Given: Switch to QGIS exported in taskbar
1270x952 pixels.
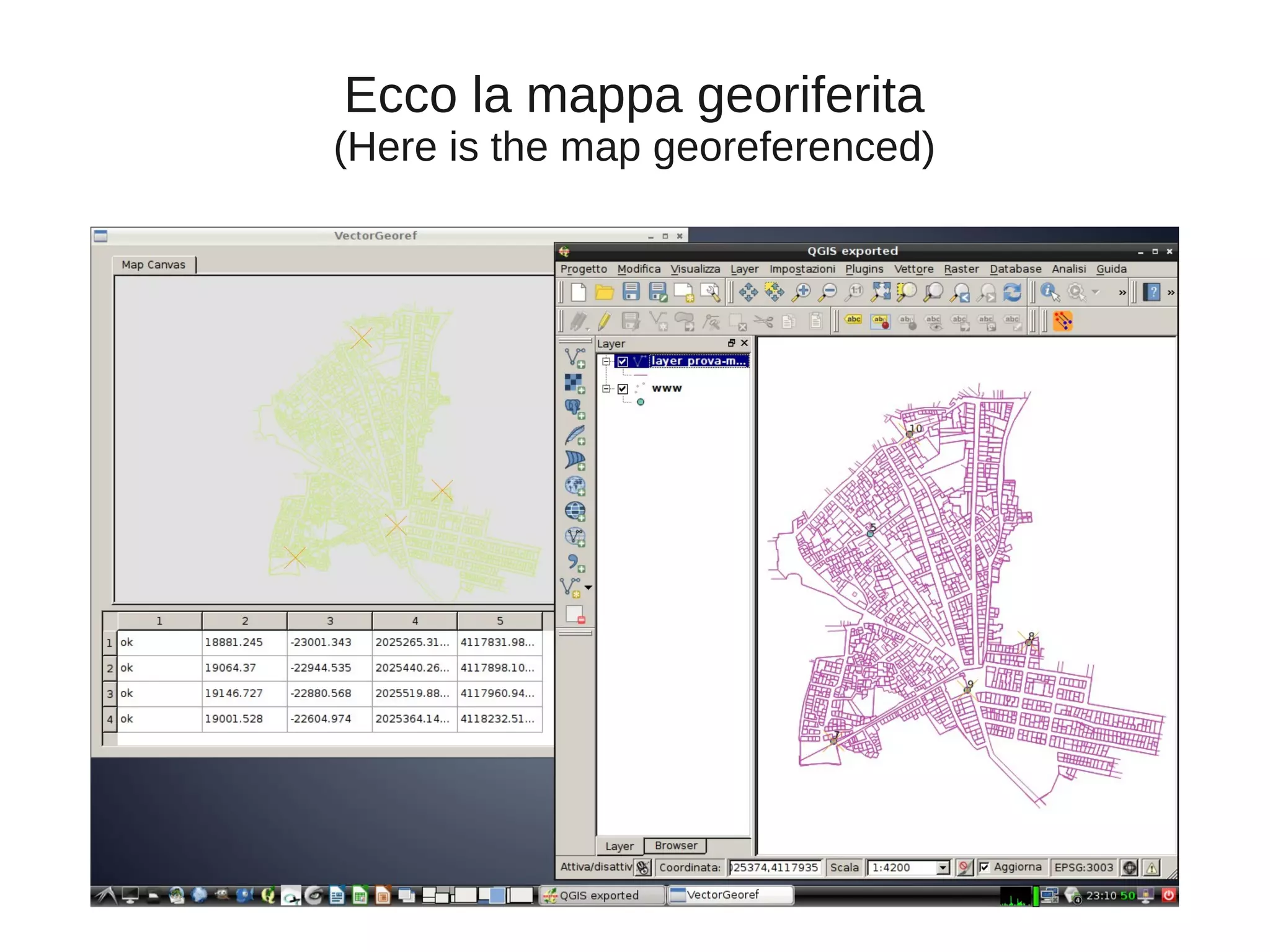Looking at the screenshot, I should pos(602,896).
